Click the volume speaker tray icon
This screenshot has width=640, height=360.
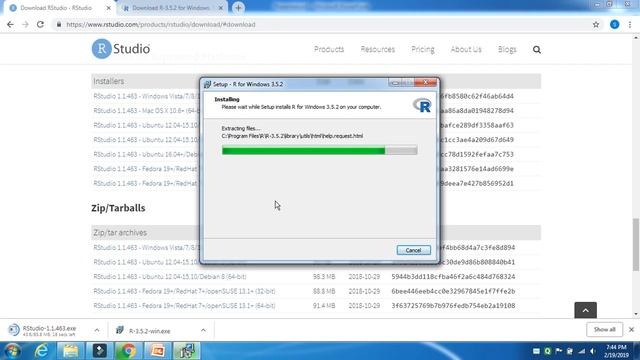click(x=593, y=351)
